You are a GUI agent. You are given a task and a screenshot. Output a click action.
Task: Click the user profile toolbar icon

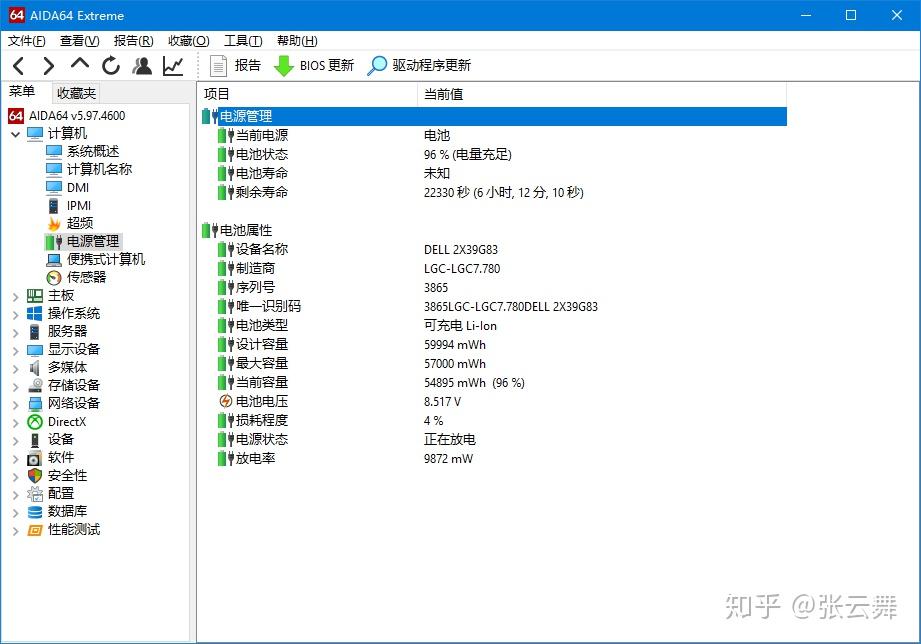coord(141,65)
